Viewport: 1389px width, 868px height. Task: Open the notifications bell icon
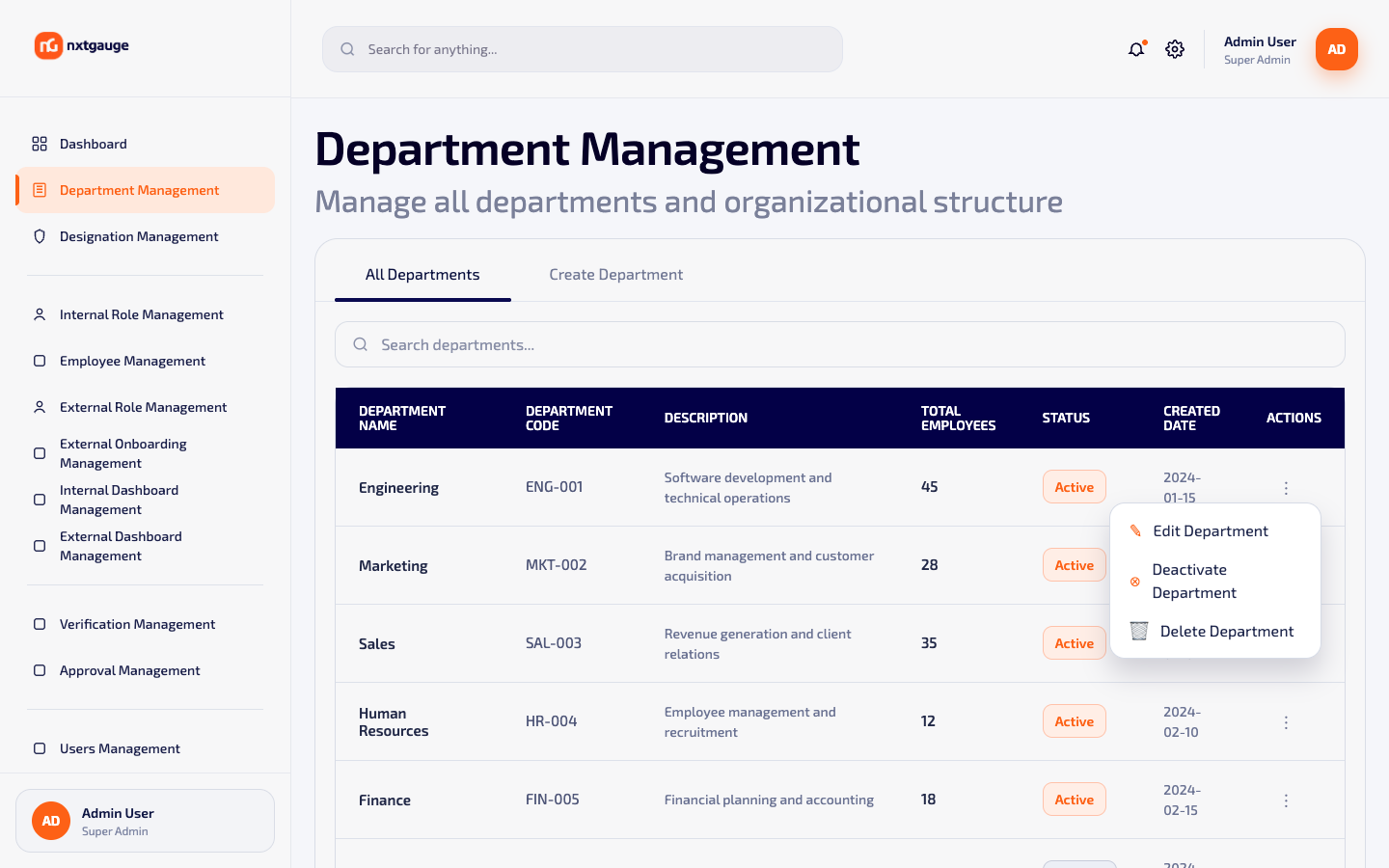pos(1136,49)
